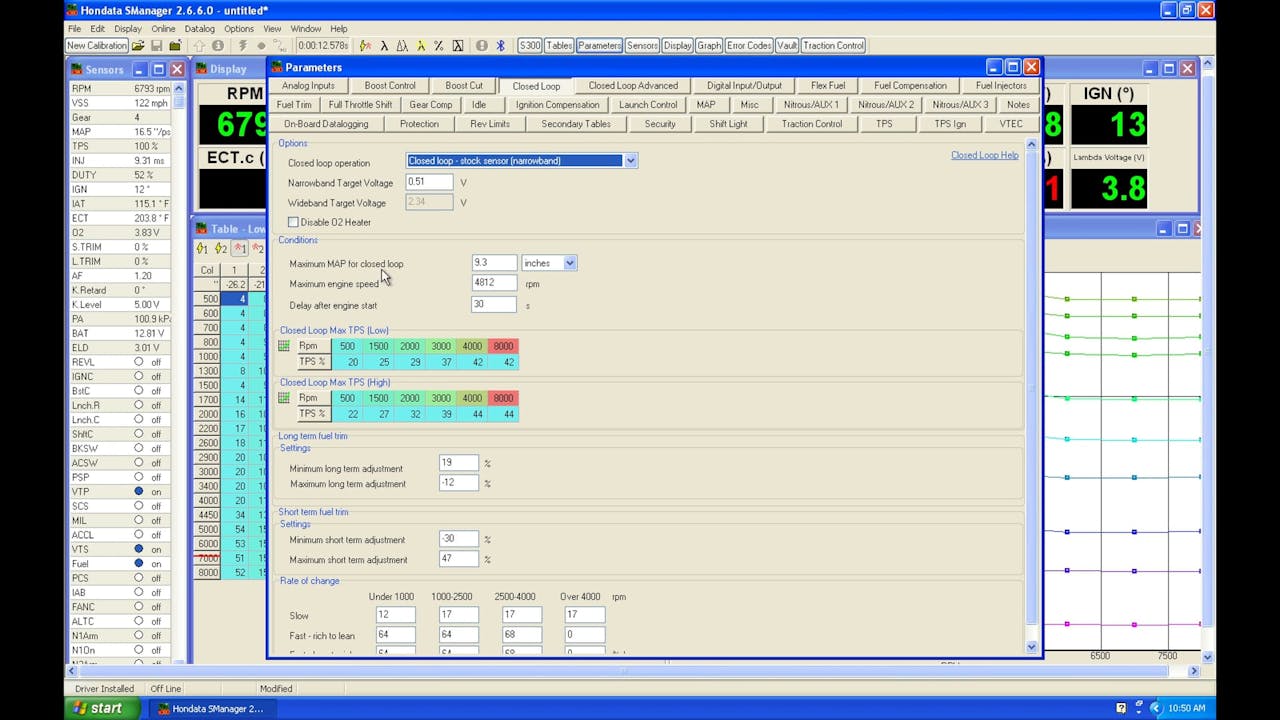Select the Lambda 1 (λ1) icon above the table
Image resolution: width=1280 pixels, height=720 pixels.
[x=202, y=247]
